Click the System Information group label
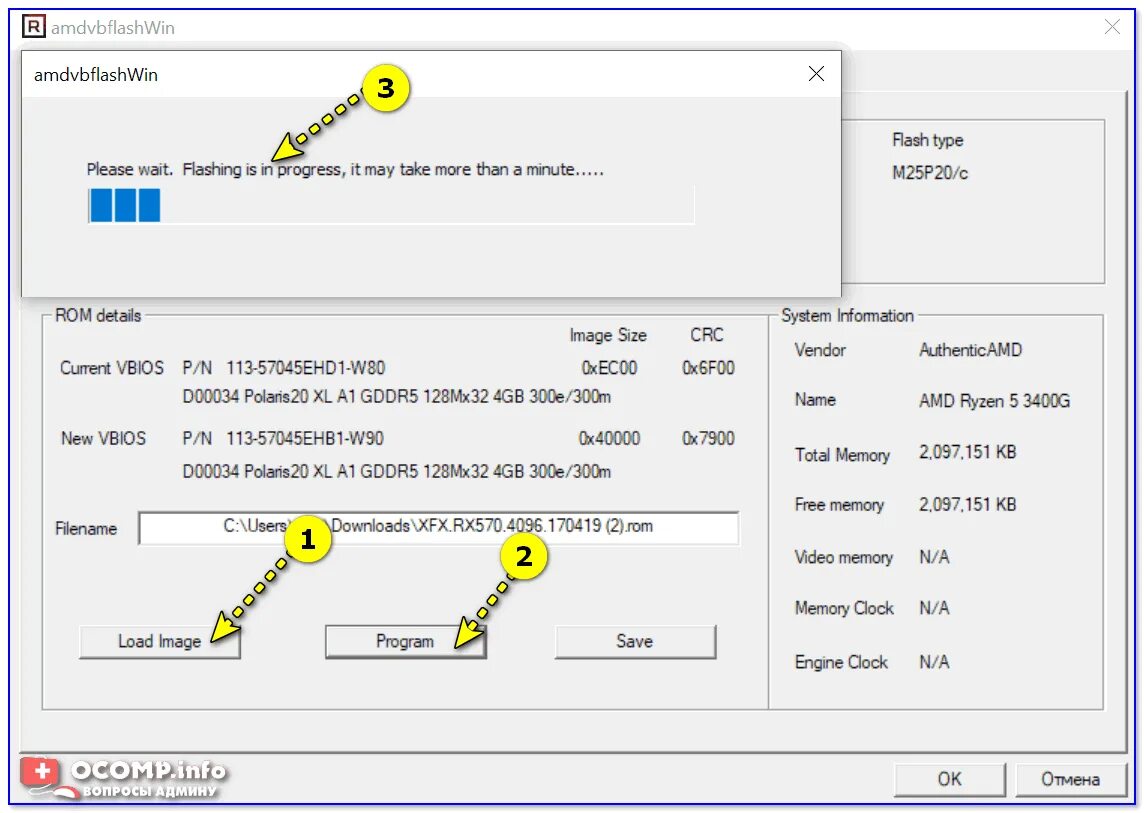The height and width of the screenshot is (813, 1144). pyautogui.click(x=847, y=315)
